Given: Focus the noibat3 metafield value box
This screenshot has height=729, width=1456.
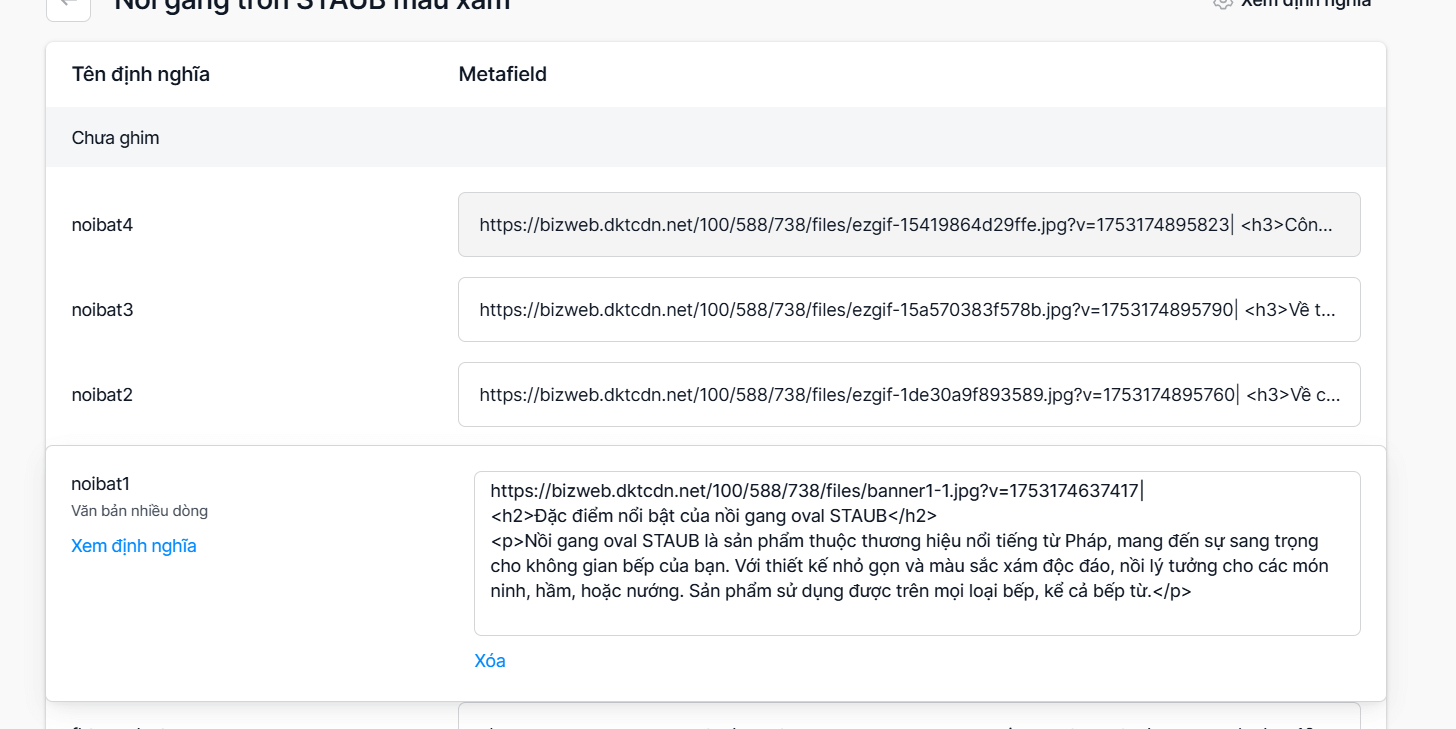Looking at the screenshot, I should click(909, 310).
